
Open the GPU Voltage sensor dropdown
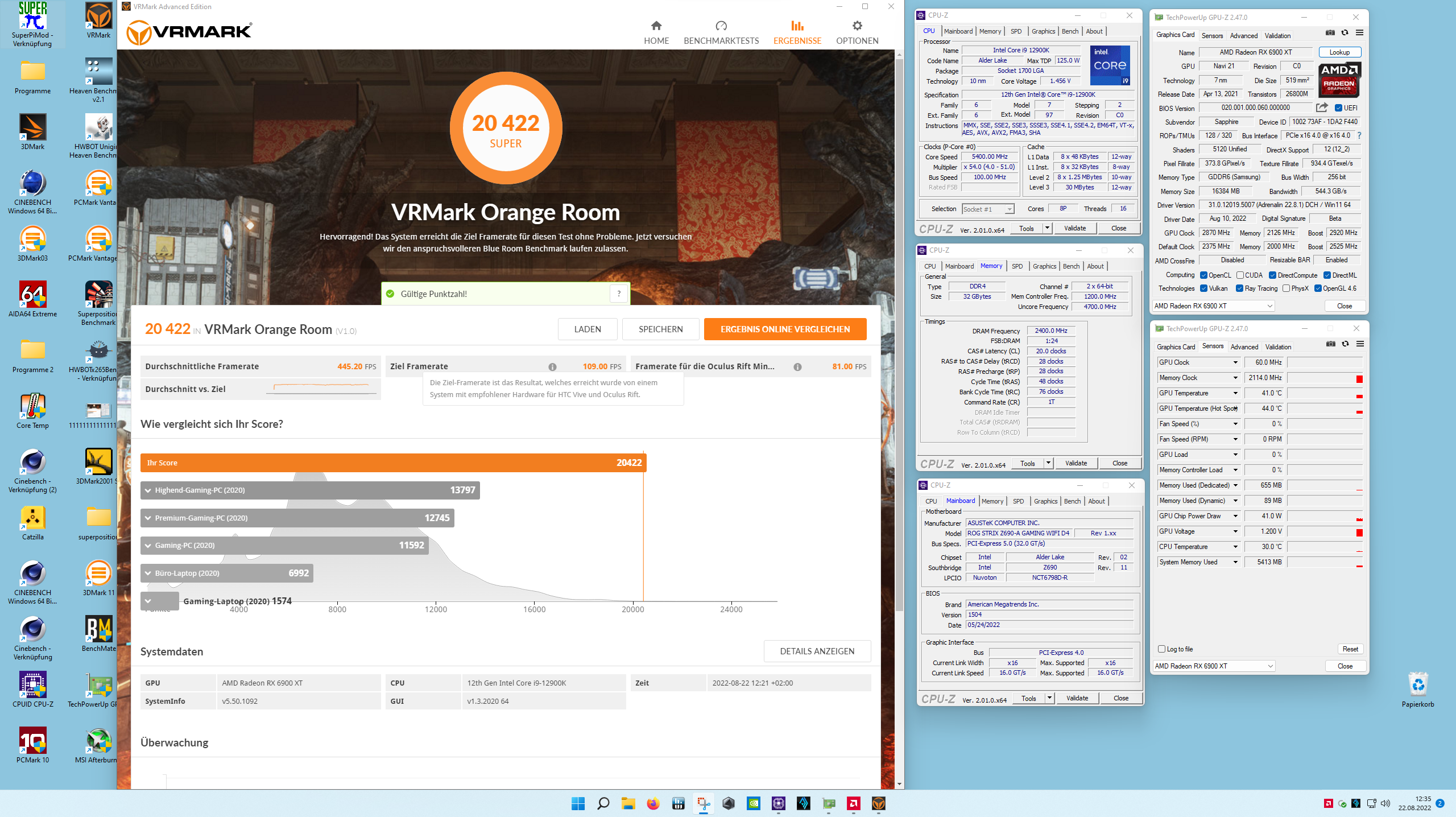[1235, 531]
